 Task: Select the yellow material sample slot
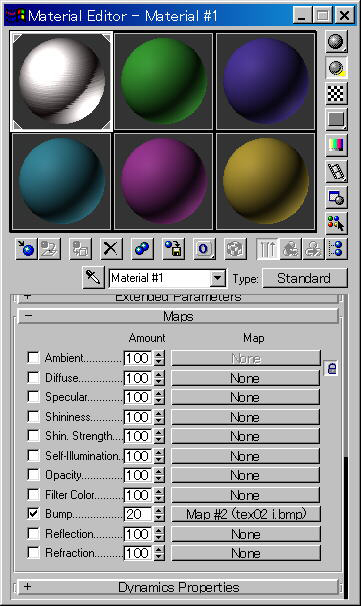point(266,182)
